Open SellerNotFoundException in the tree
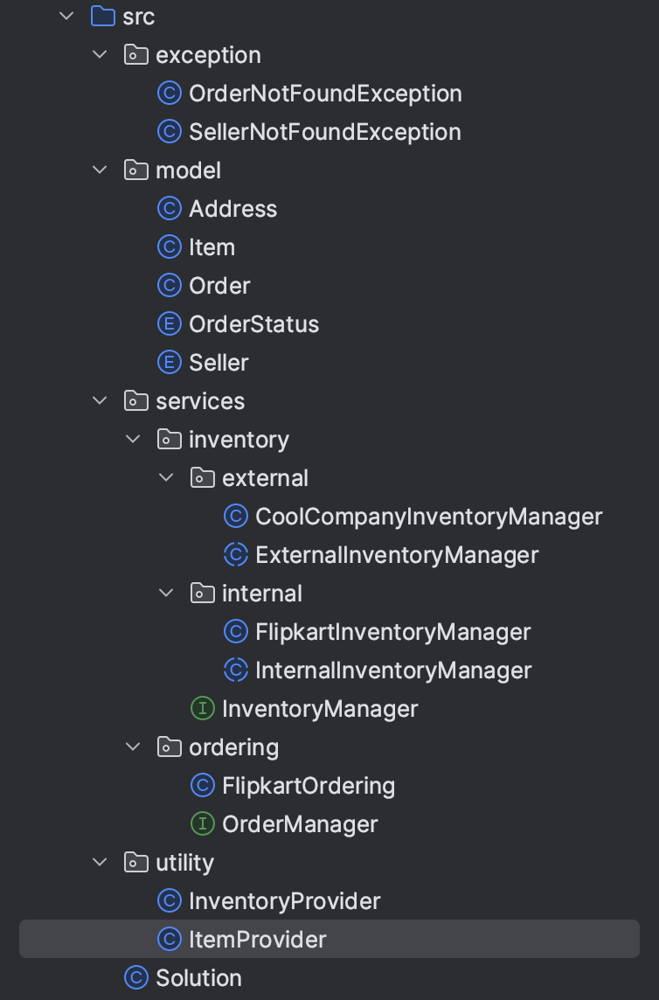 [324, 132]
